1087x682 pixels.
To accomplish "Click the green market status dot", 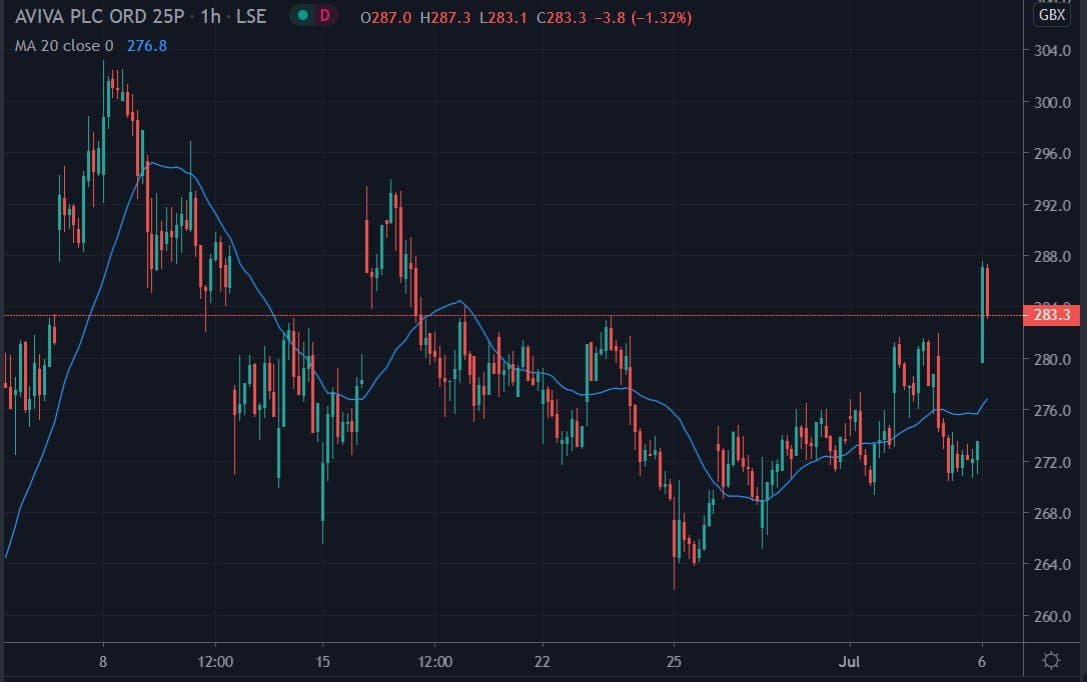I will [302, 17].
